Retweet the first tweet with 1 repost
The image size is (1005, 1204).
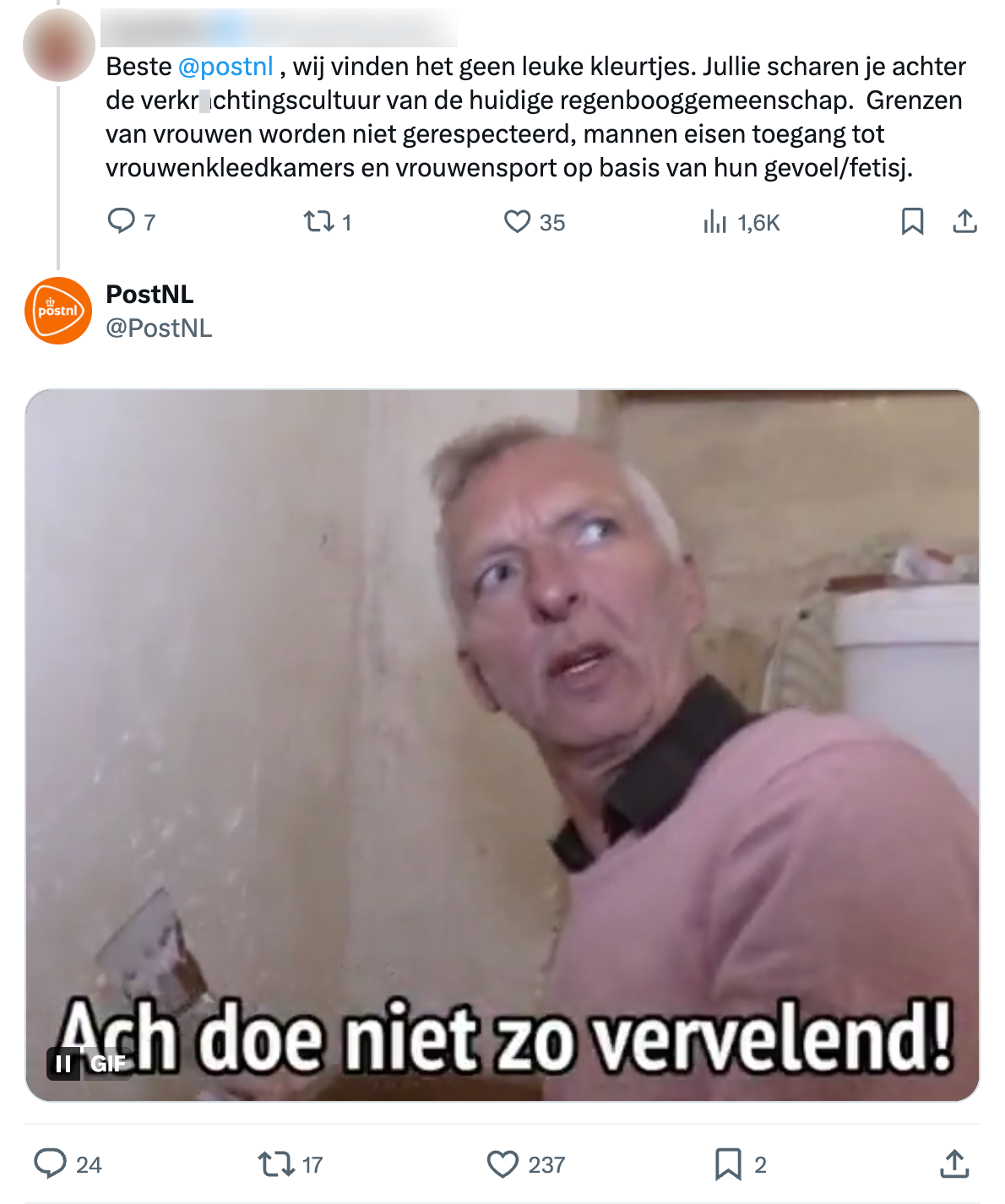click(x=327, y=221)
